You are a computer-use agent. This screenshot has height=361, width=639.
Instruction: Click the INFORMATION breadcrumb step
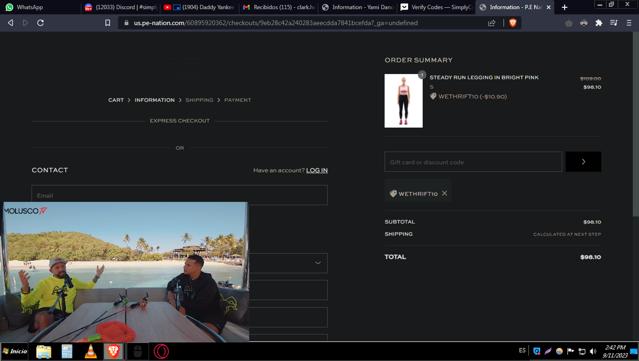154,100
